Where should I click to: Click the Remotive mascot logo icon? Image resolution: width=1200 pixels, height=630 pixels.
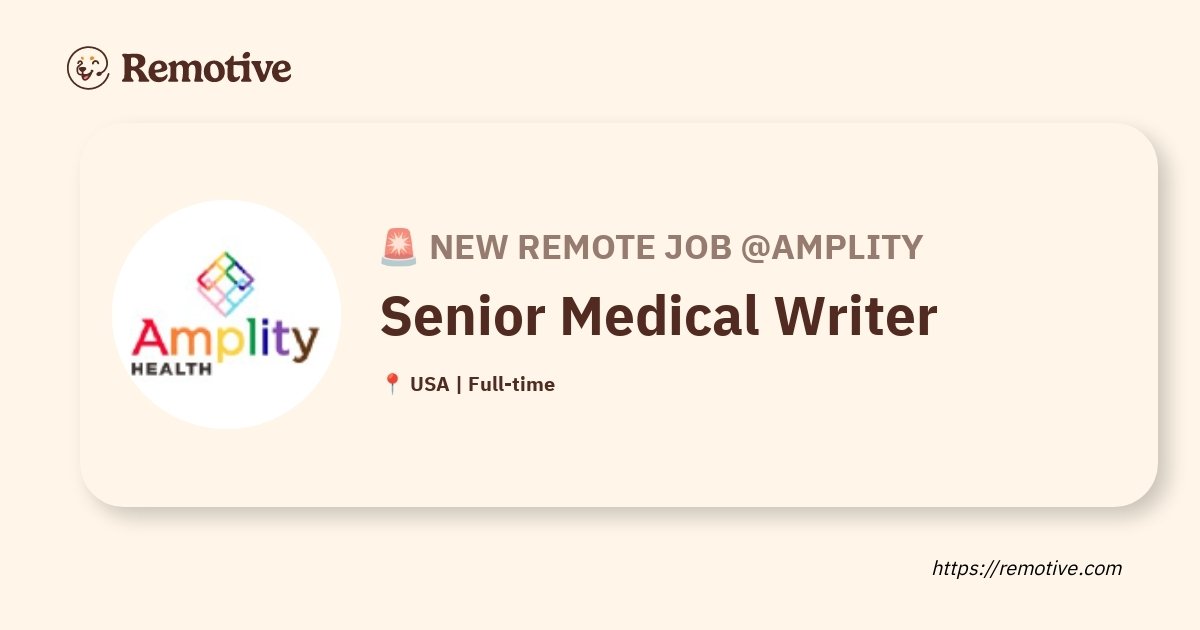pyautogui.click(x=88, y=68)
